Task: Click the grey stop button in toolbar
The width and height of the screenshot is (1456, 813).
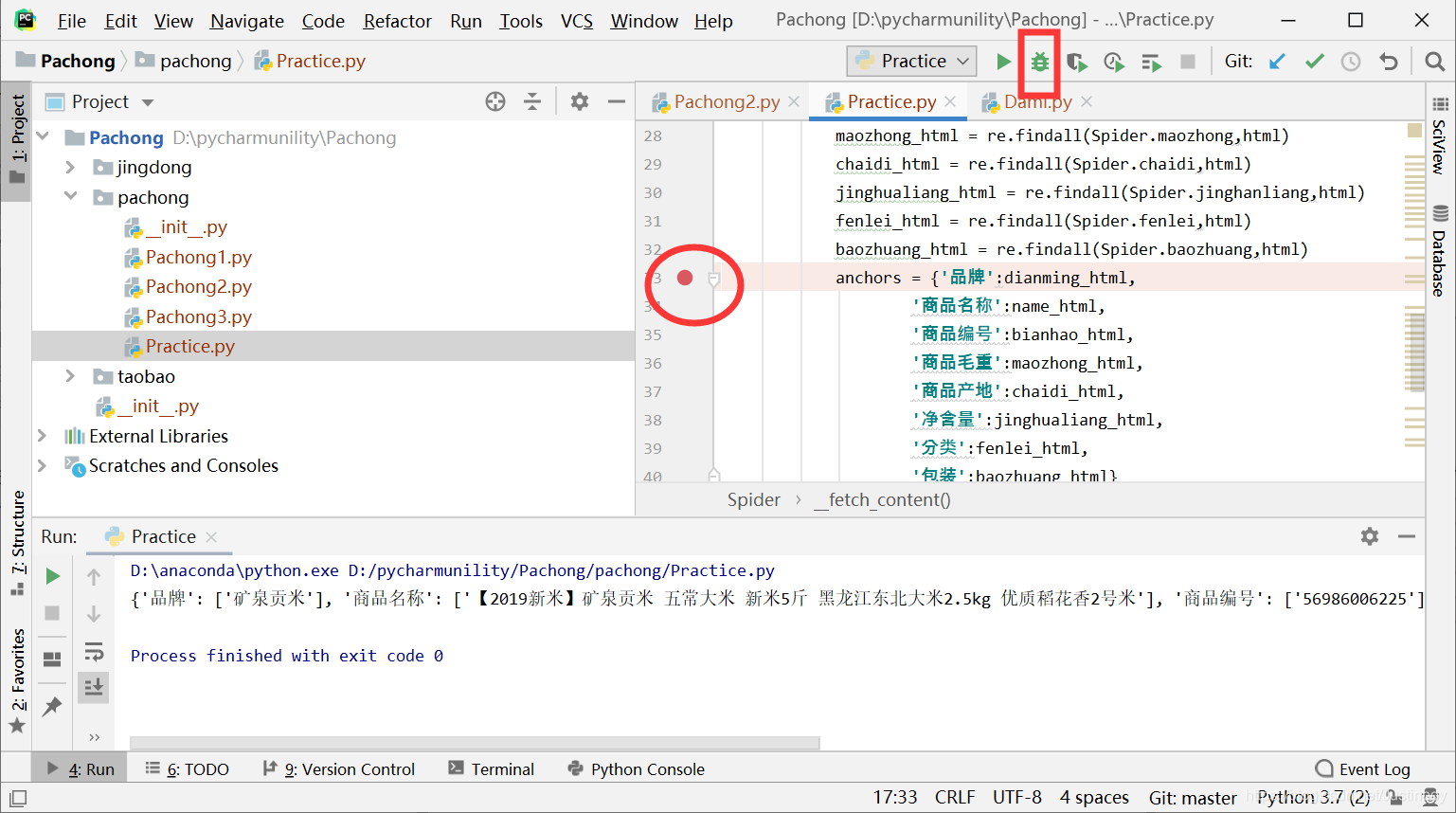Action: 1188,62
